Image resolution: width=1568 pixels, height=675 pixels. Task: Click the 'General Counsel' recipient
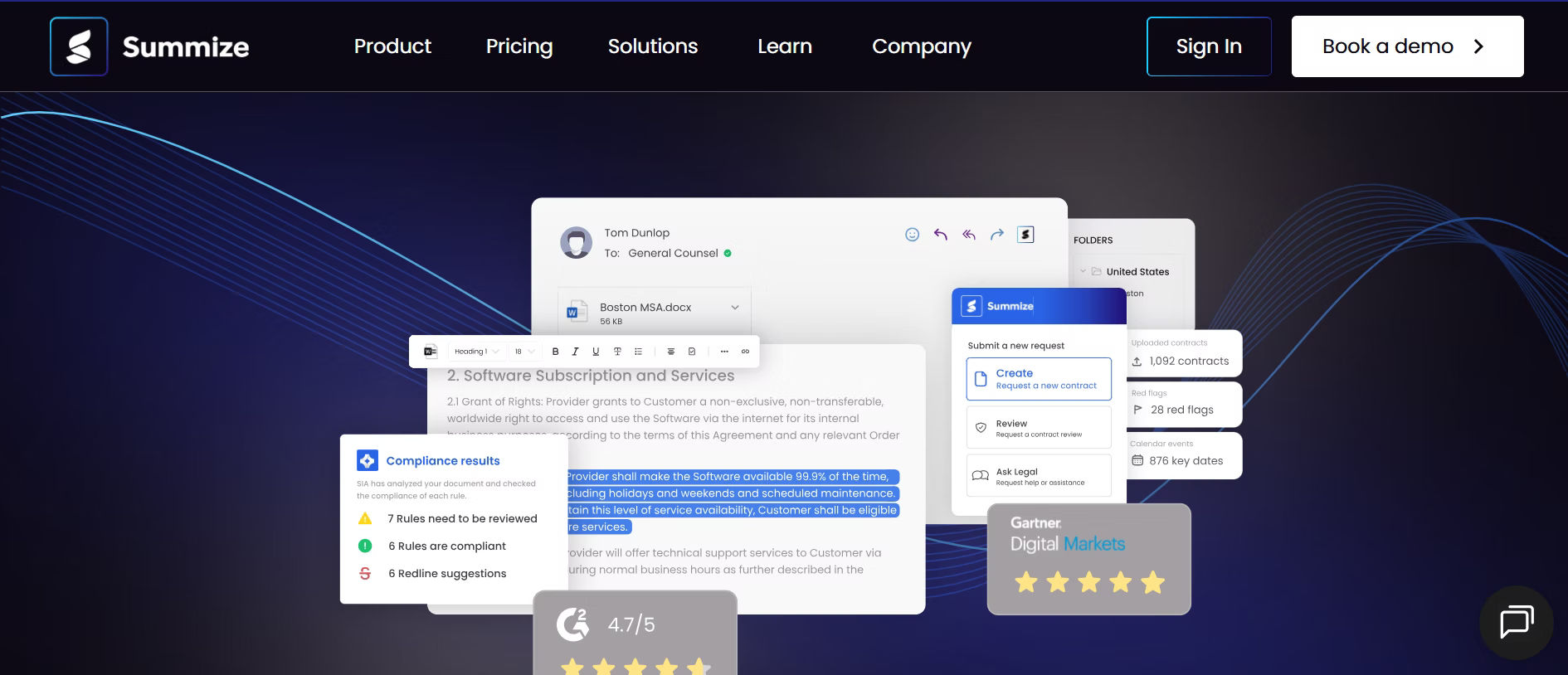[673, 253]
